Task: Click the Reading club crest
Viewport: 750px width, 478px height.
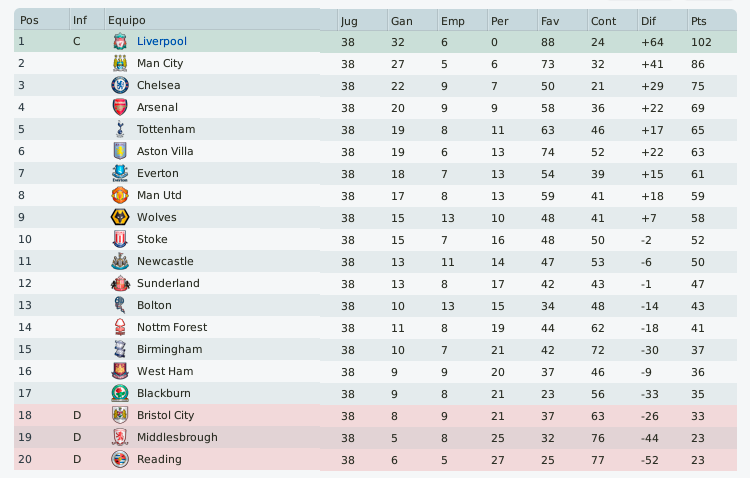Action: [120, 460]
